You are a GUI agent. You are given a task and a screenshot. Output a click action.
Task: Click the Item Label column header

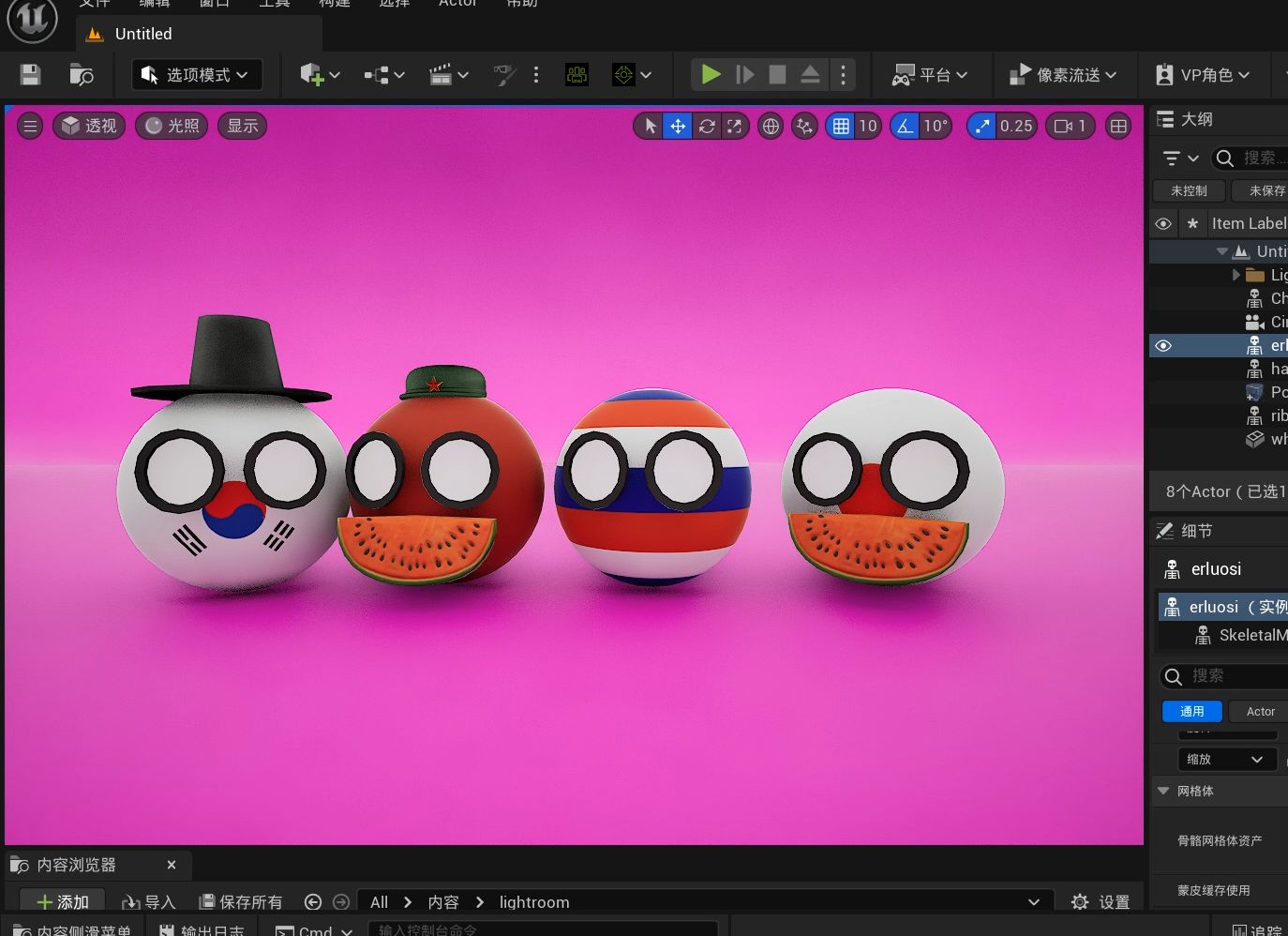pyautogui.click(x=1249, y=223)
